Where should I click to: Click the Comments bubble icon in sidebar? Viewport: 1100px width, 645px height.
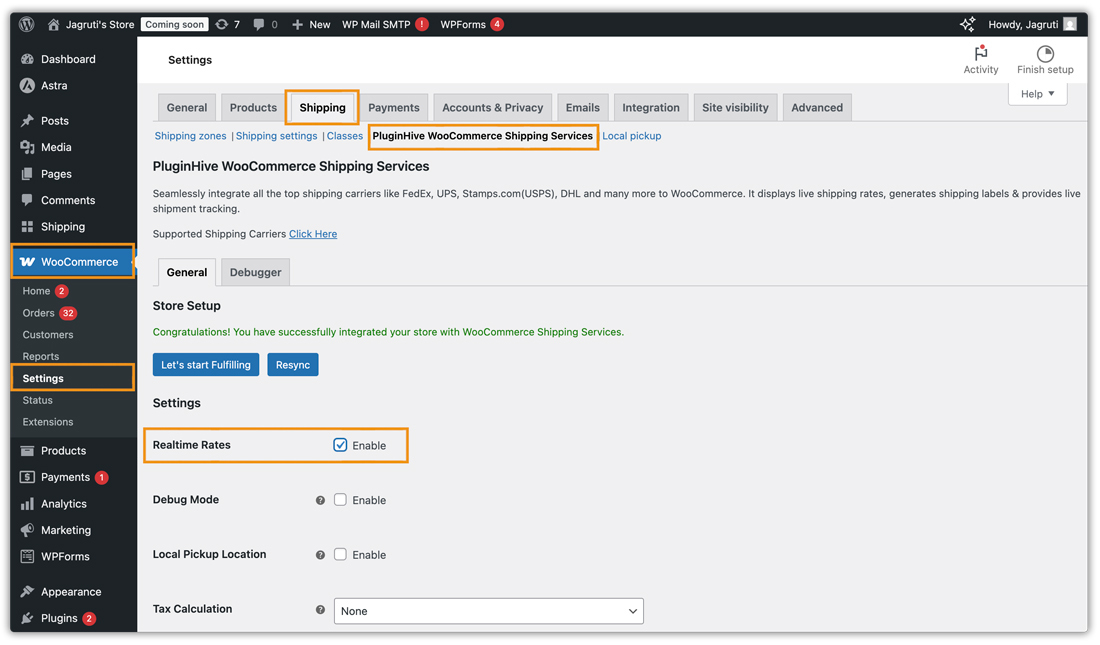pos(27,200)
